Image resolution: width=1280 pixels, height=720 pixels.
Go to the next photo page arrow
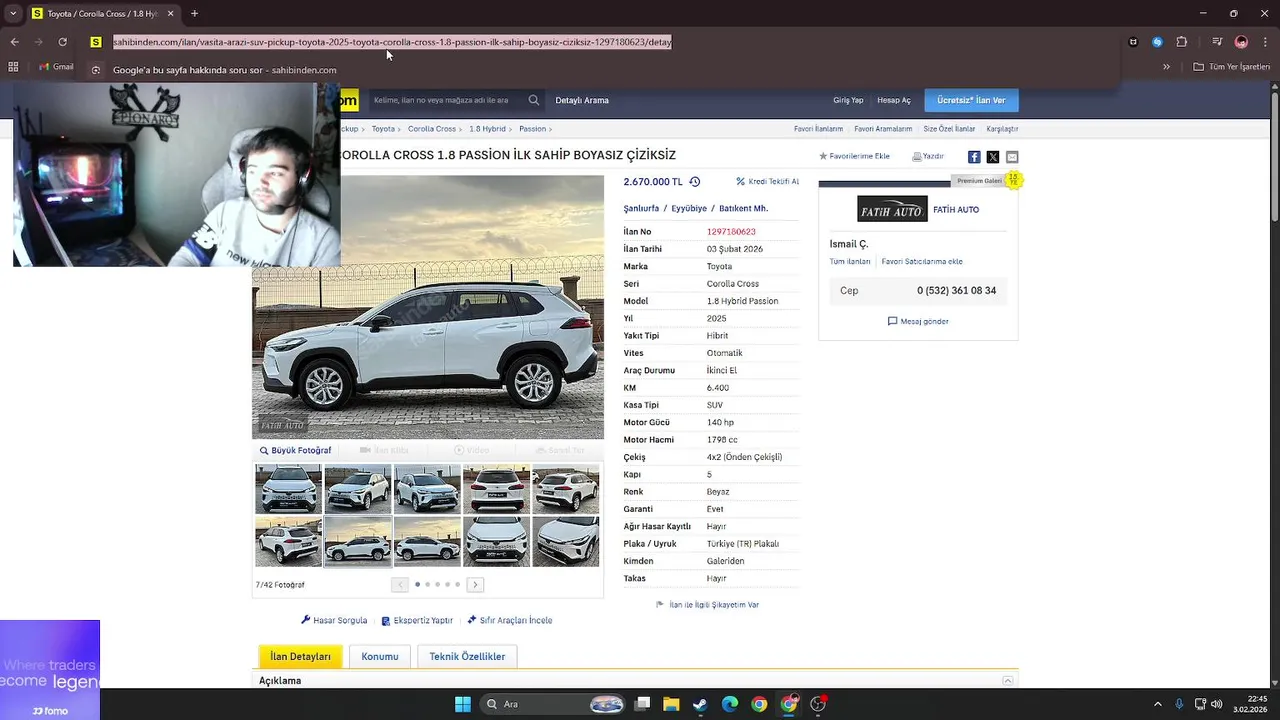coord(475,584)
